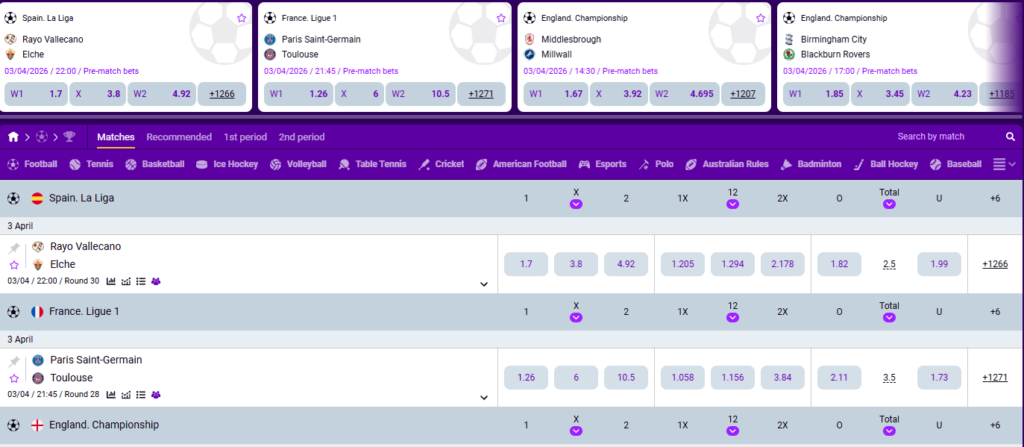Open 12 column dropdown in Spain La Liga header

pos(733,205)
